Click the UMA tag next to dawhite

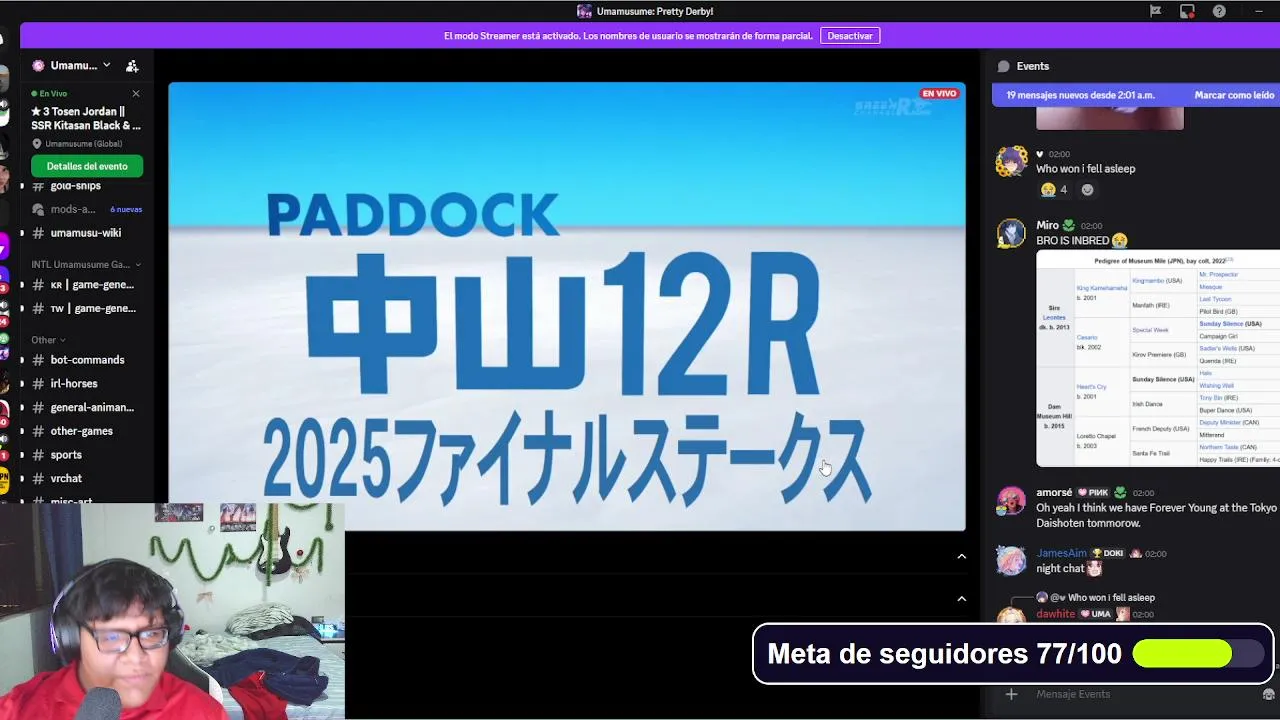point(1095,614)
